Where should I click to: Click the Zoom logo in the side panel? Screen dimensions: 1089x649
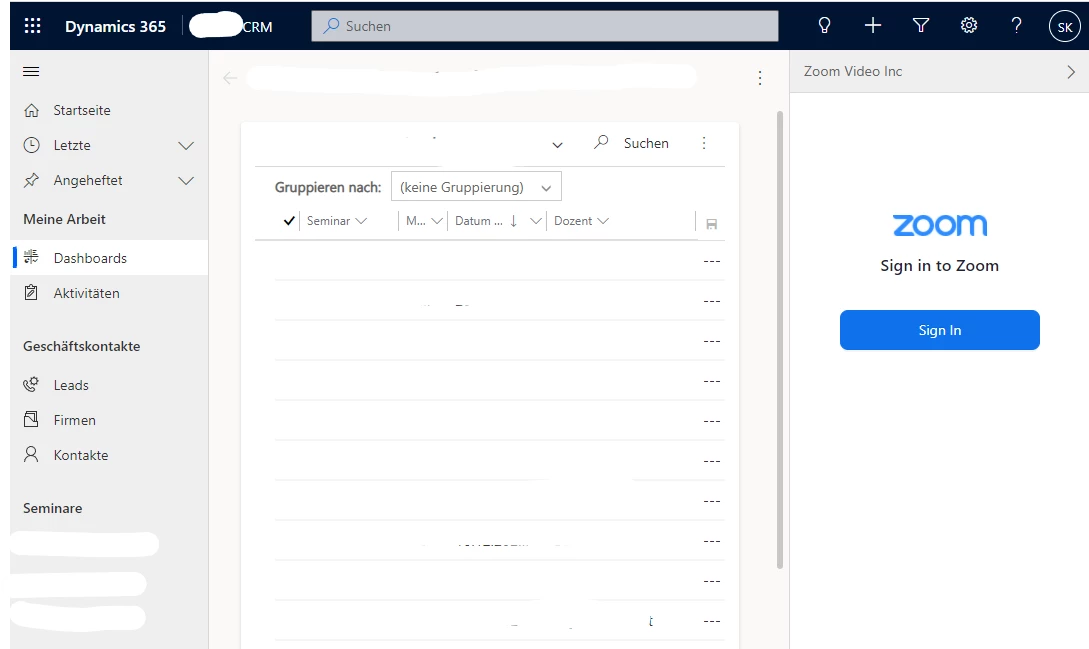pyautogui.click(x=940, y=225)
